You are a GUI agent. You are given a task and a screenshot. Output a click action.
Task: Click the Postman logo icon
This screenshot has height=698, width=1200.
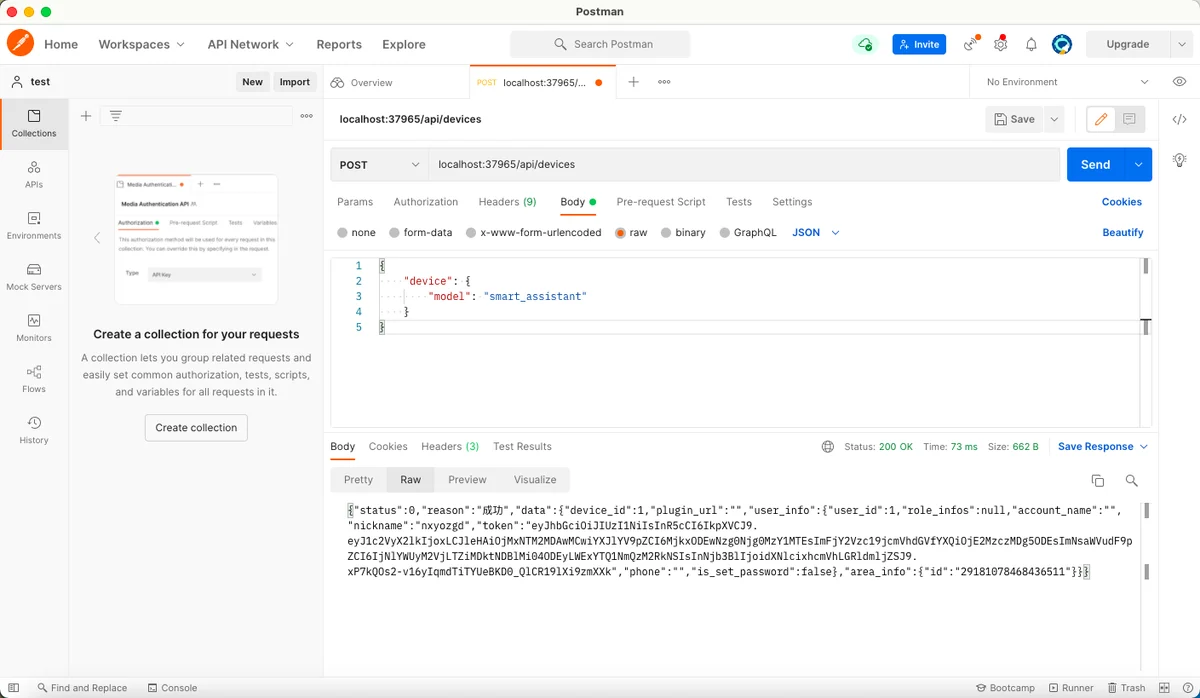[20, 44]
